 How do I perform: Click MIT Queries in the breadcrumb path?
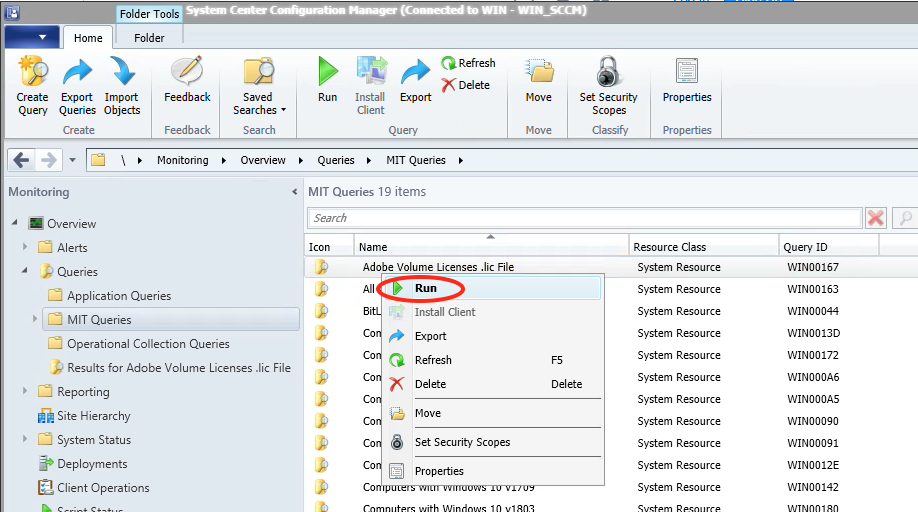416,160
